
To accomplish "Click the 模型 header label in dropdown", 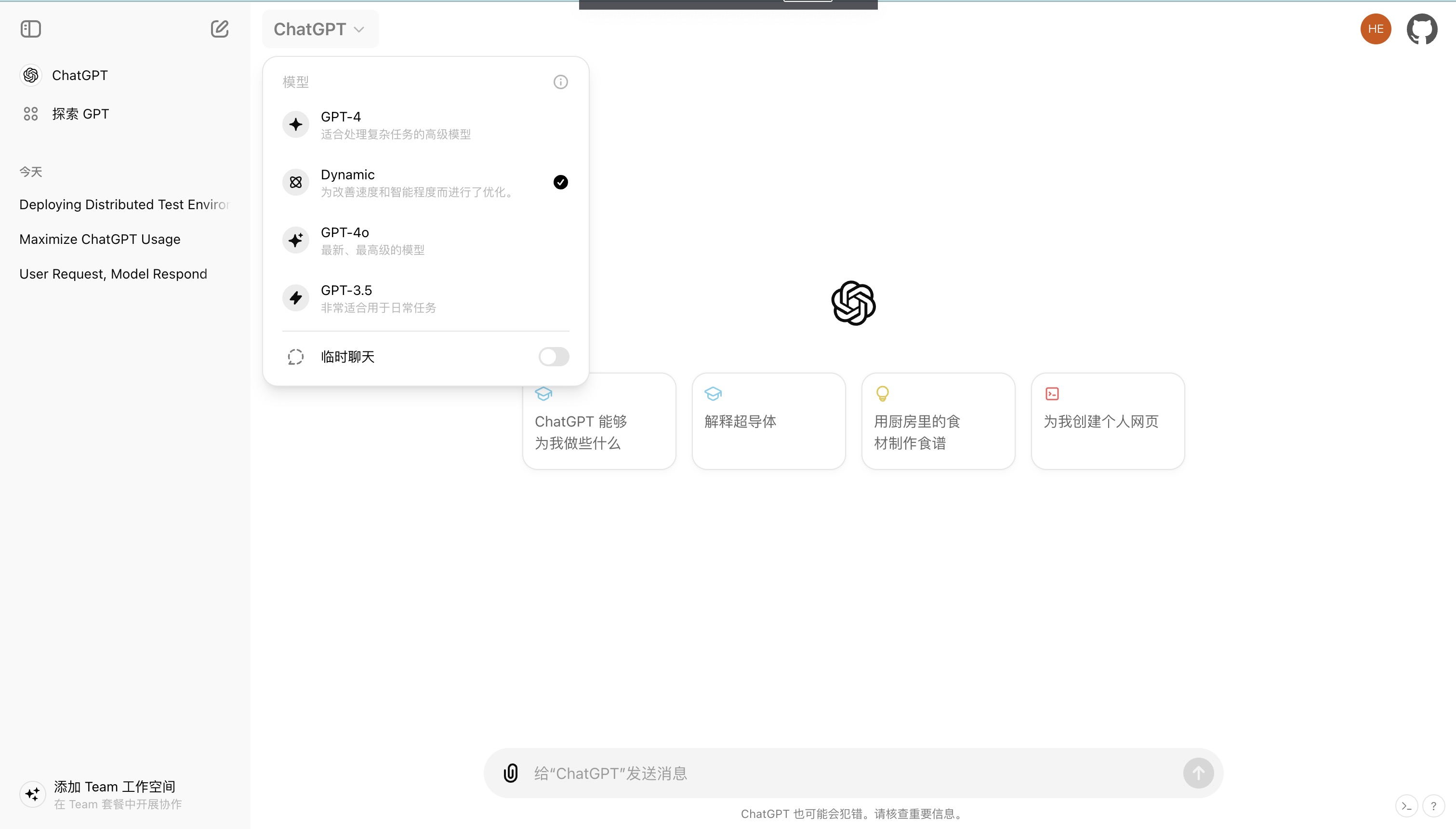I will pyautogui.click(x=296, y=82).
